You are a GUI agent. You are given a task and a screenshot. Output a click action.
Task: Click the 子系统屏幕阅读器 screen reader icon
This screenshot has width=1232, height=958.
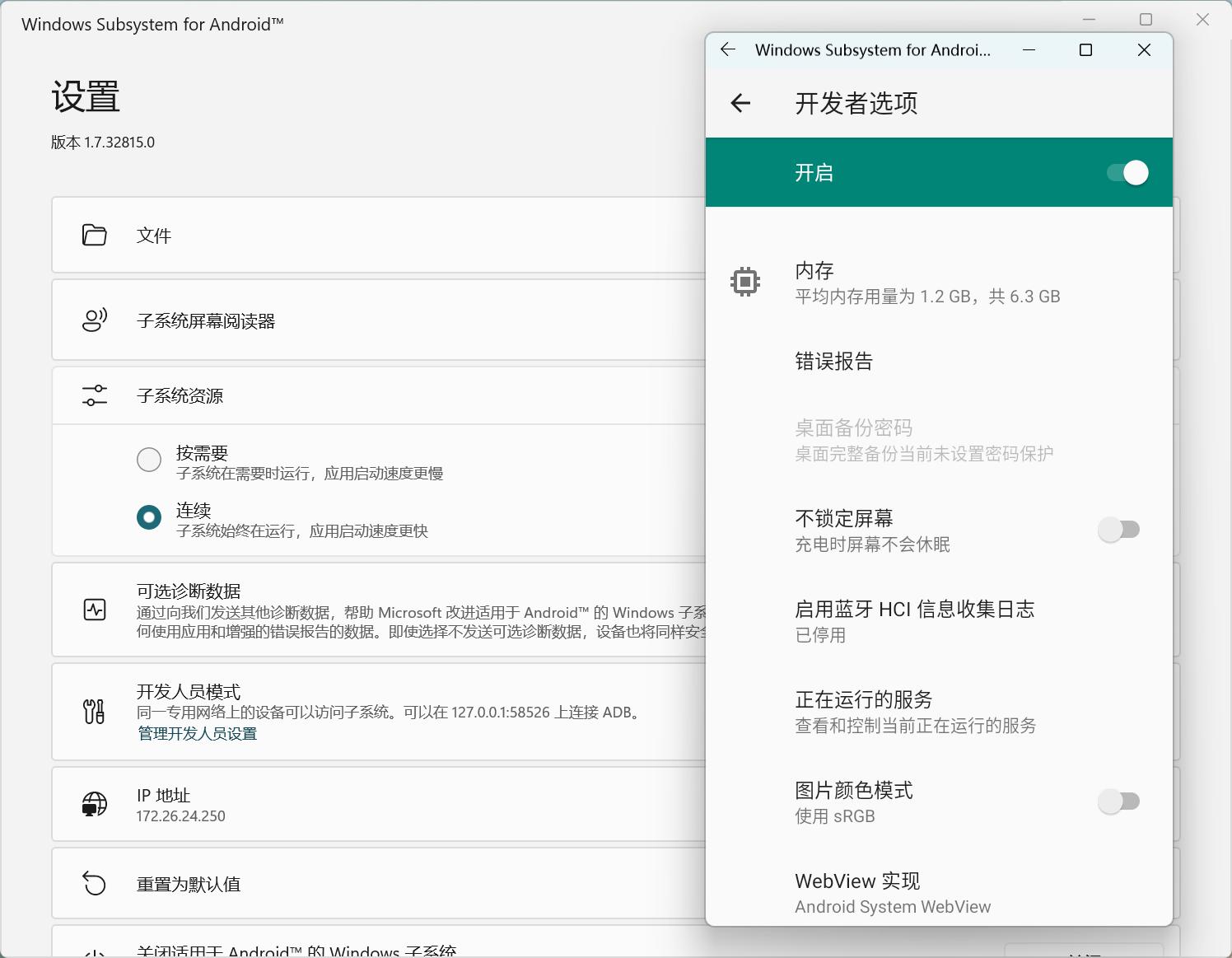95,320
